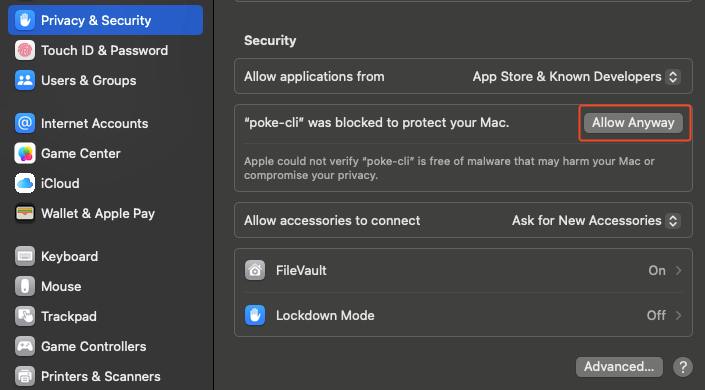705x390 pixels.
Task: Click the Internet Accounts @ icon
Action: [x=25, y=123]
